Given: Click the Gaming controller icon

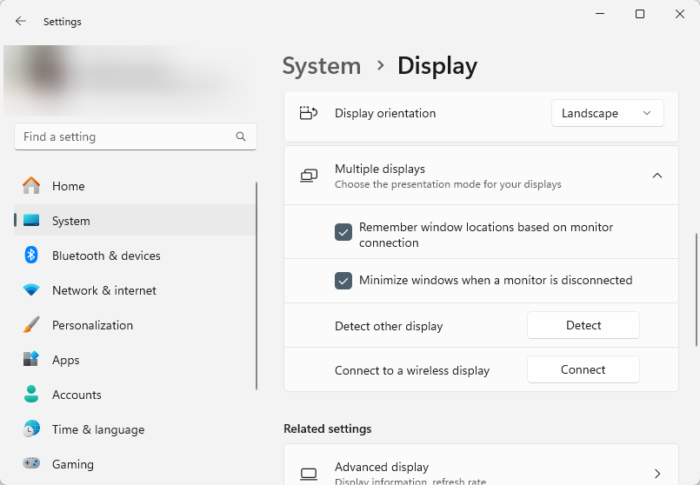Looking at the screenshot, I should 31,464.
